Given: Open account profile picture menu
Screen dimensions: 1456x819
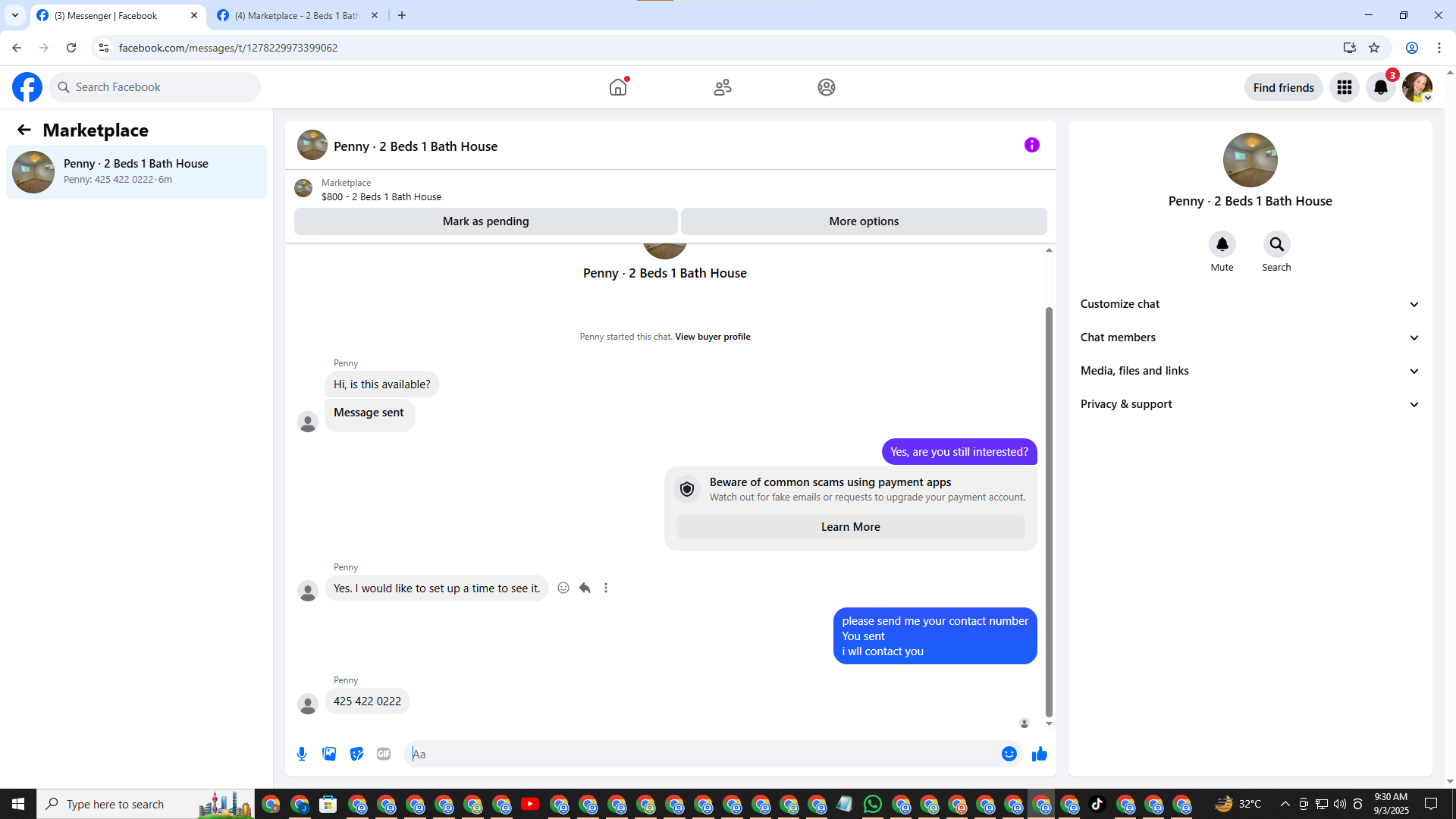Looking at the screenshot, I should (1417, 87).
